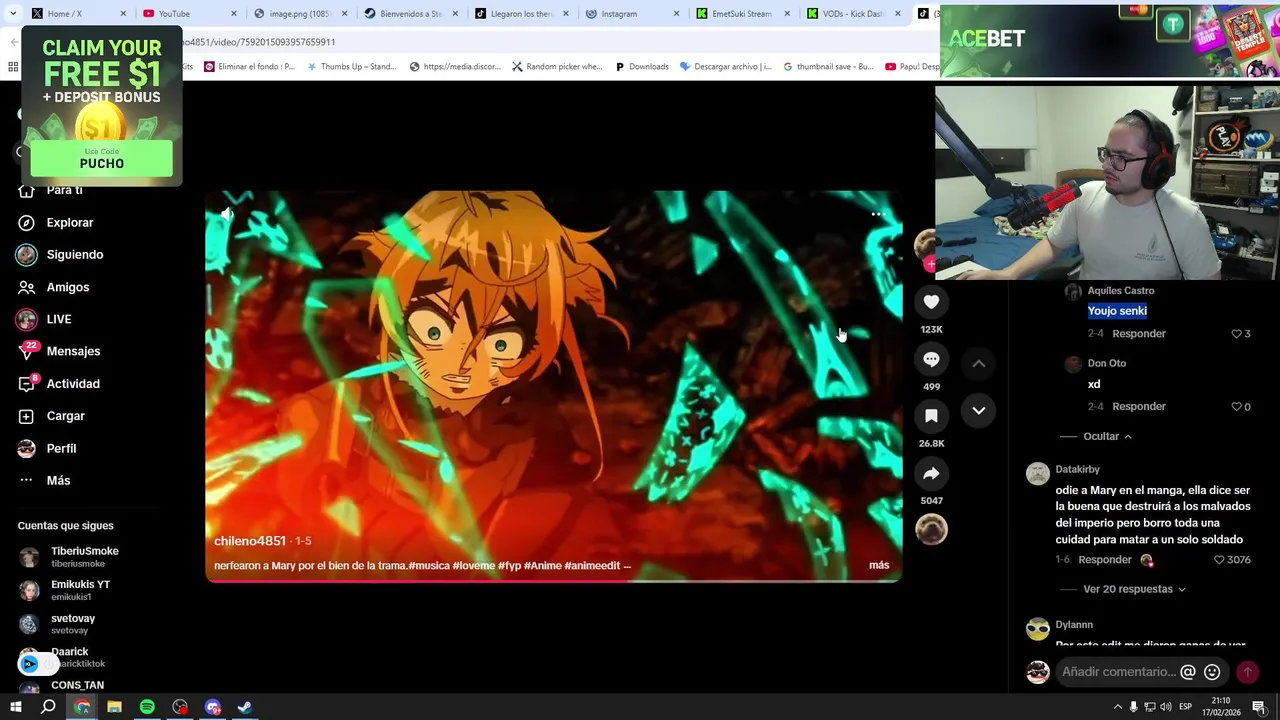Collapse replies with Ocultar

click(x=1108, y=437)
